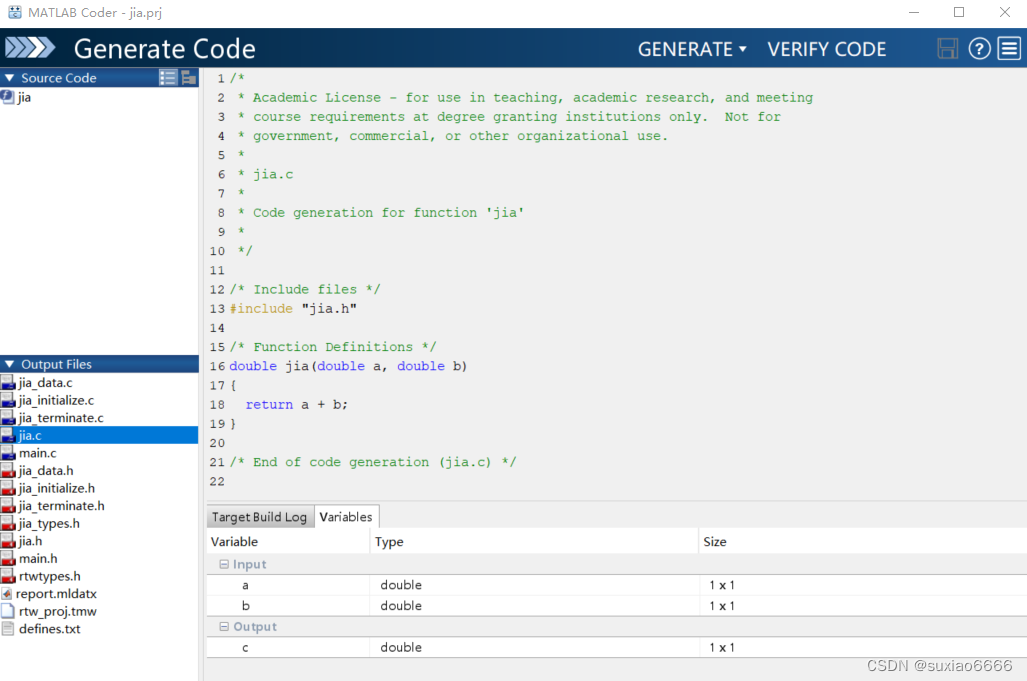Image resolution: width=1027 pixels, height=681 pixels.
Task: Click the Variable column header
Action: pyautogui.click(x=288, y=542)
